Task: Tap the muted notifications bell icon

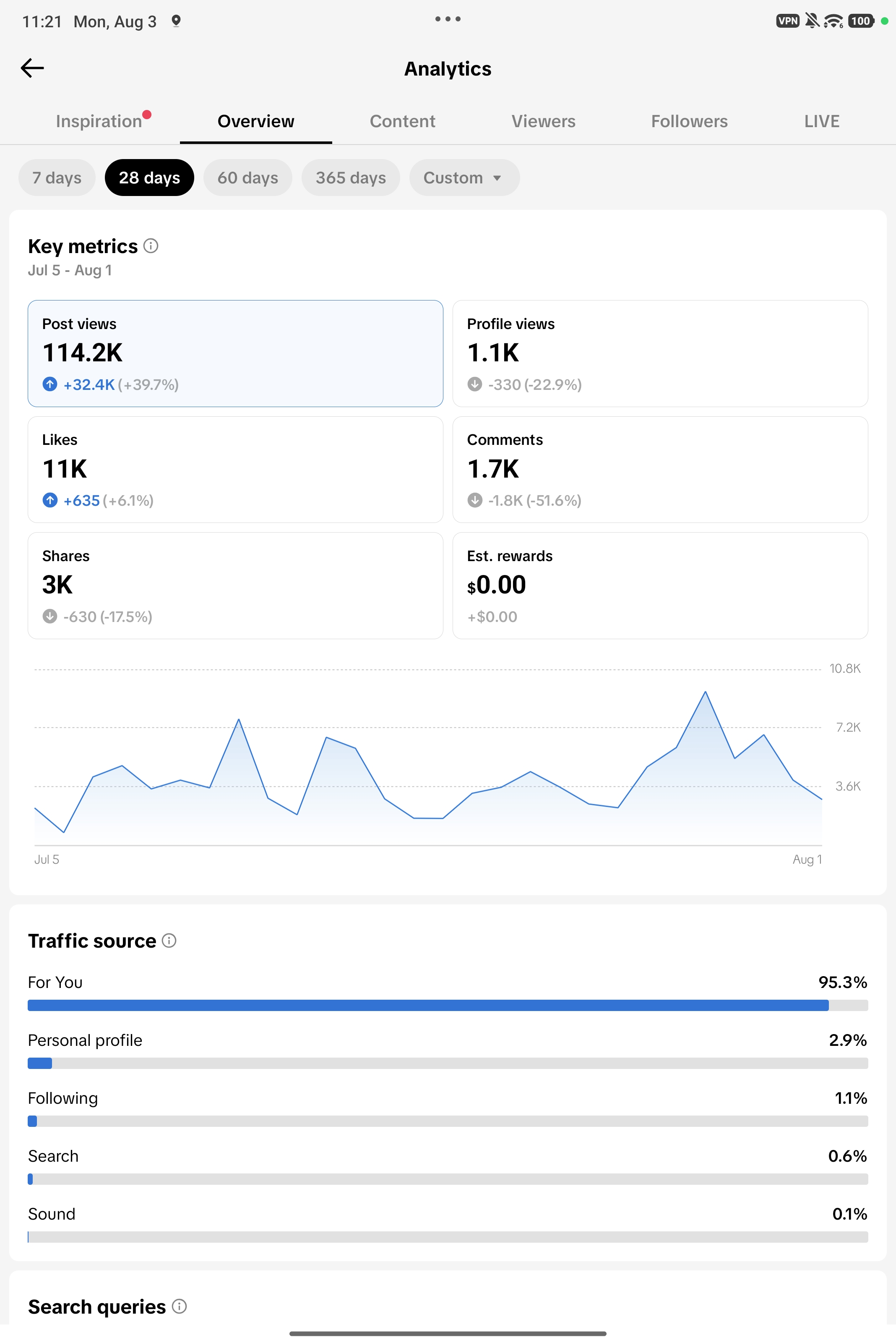Action: pos(811,21)
